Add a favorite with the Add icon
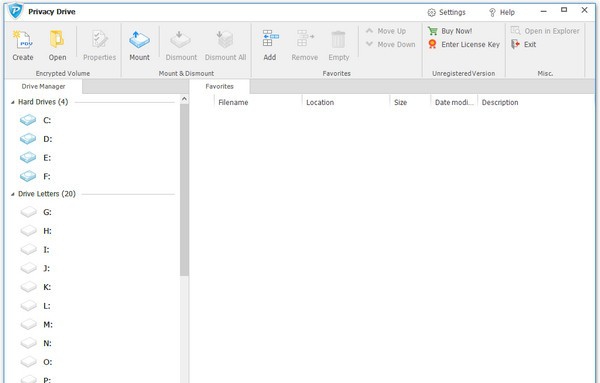Image resolution: width=600 pixels, height=383 pixels. tap(270, 46)
